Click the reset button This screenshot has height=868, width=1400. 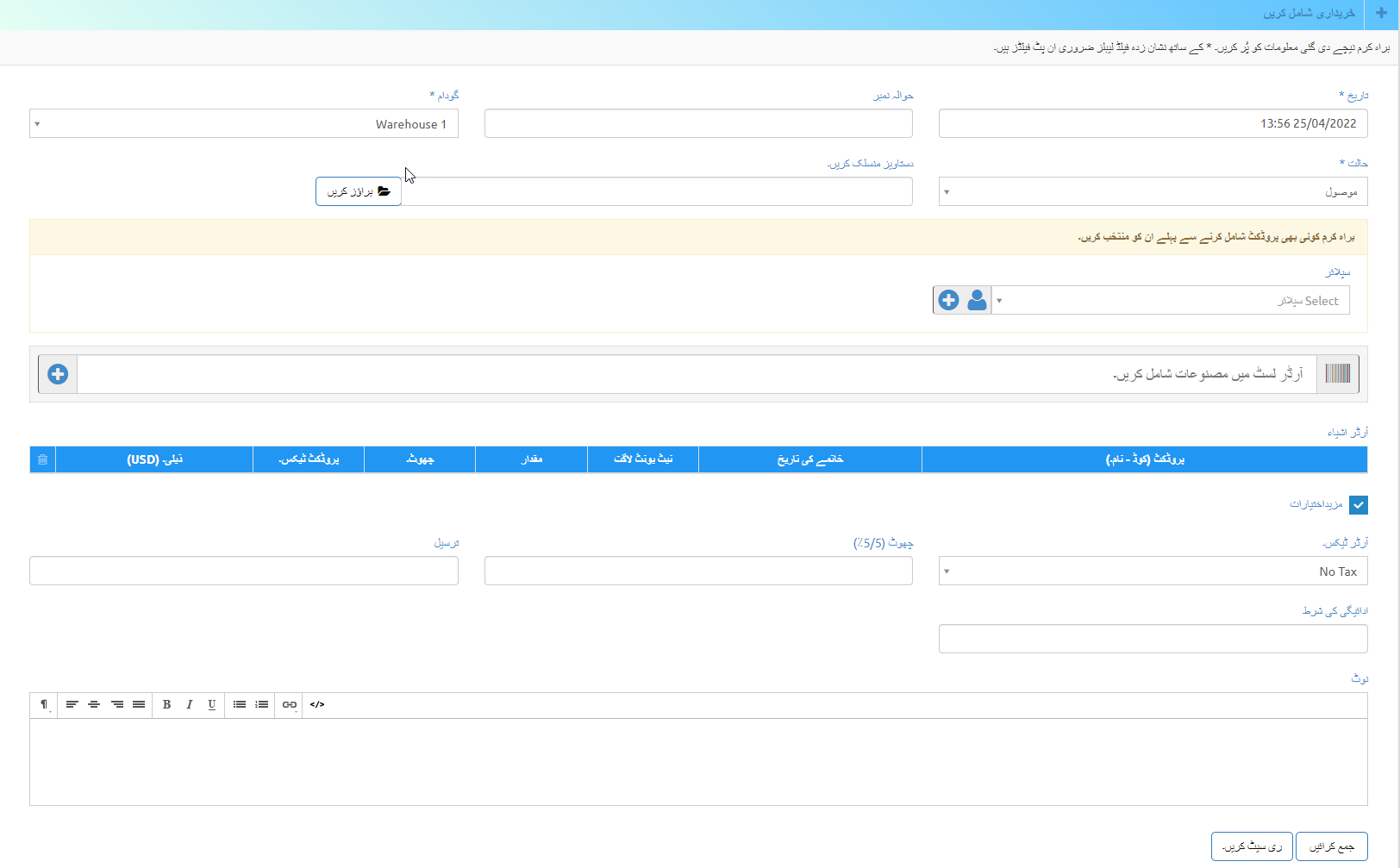[1252, 846]
